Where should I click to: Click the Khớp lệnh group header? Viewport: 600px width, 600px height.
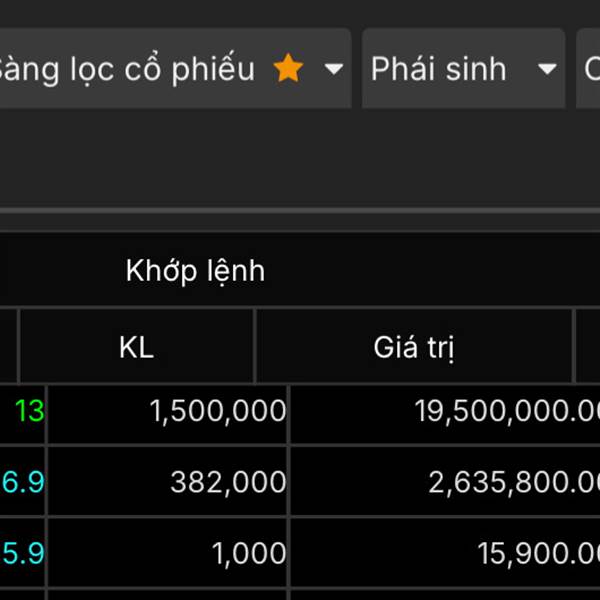195,271
